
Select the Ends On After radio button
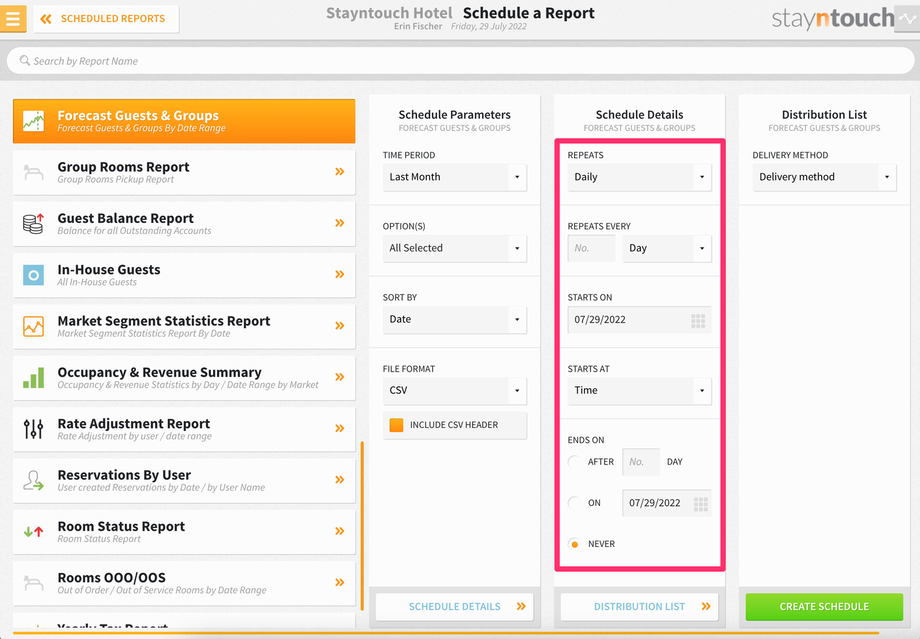coord(574,462)
